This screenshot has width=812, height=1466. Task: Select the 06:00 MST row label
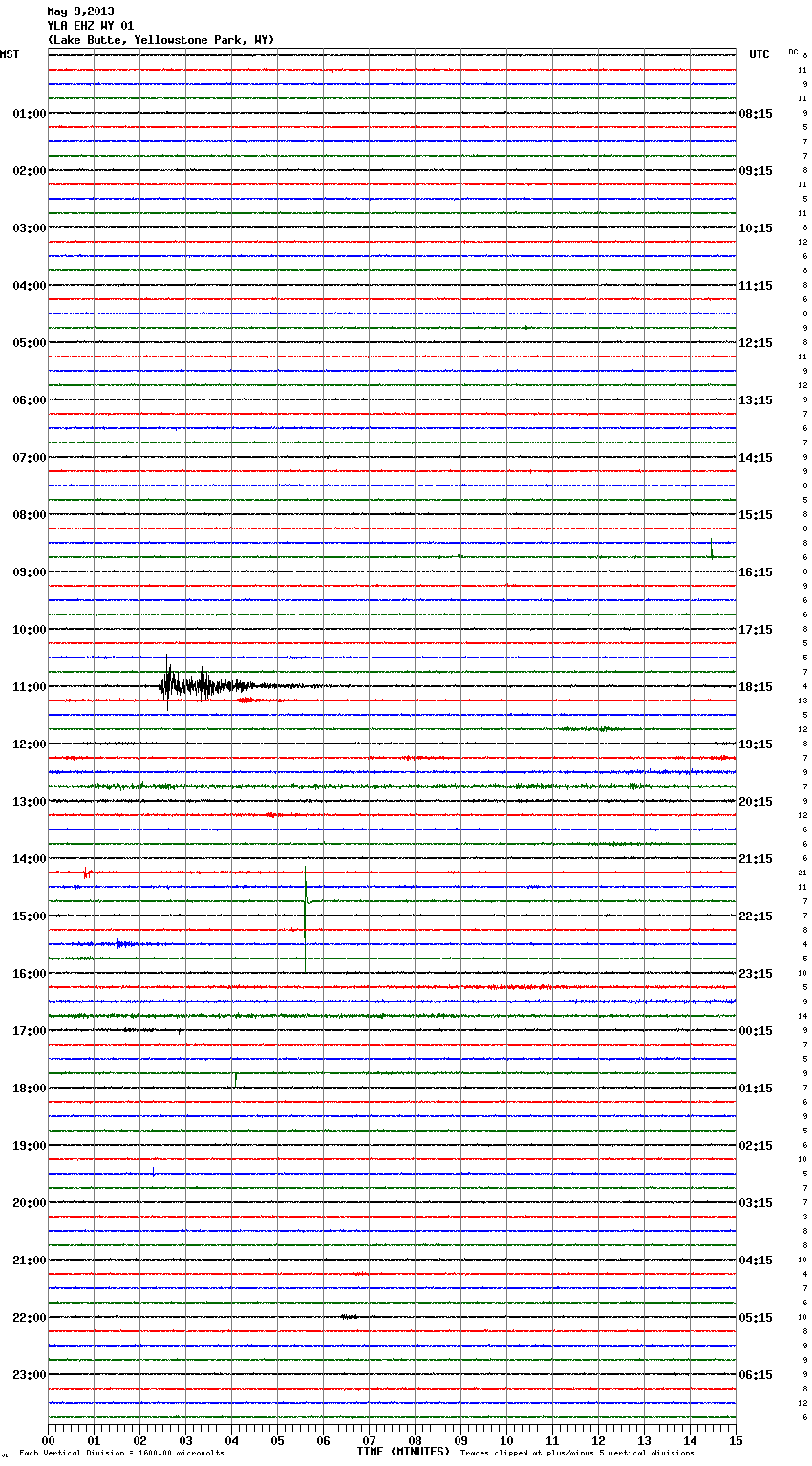(x=30, y=400)
